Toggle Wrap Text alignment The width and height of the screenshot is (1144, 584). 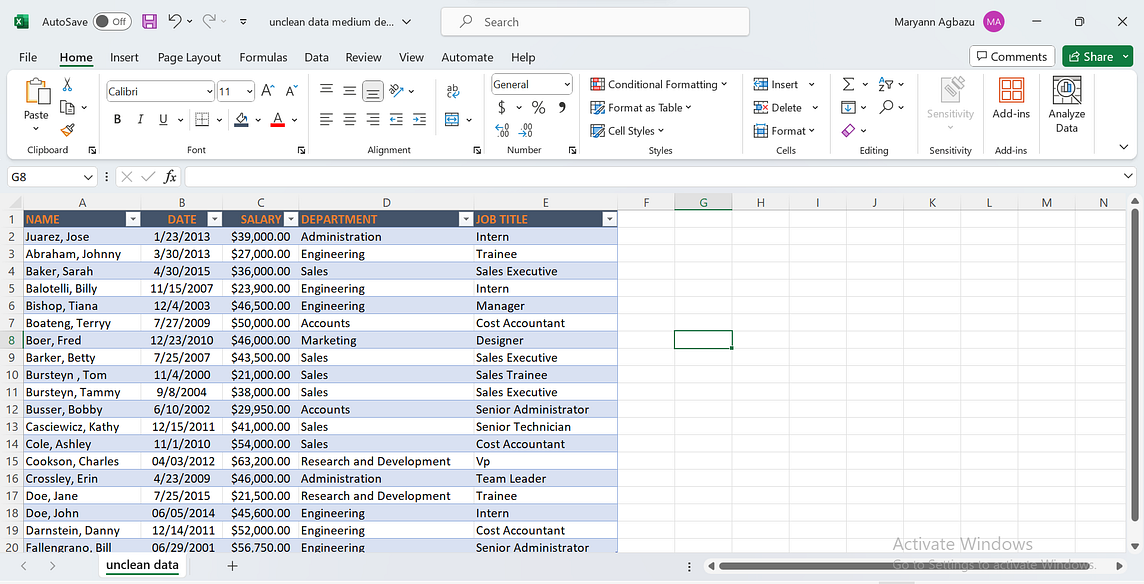click(x=453, y=91)
